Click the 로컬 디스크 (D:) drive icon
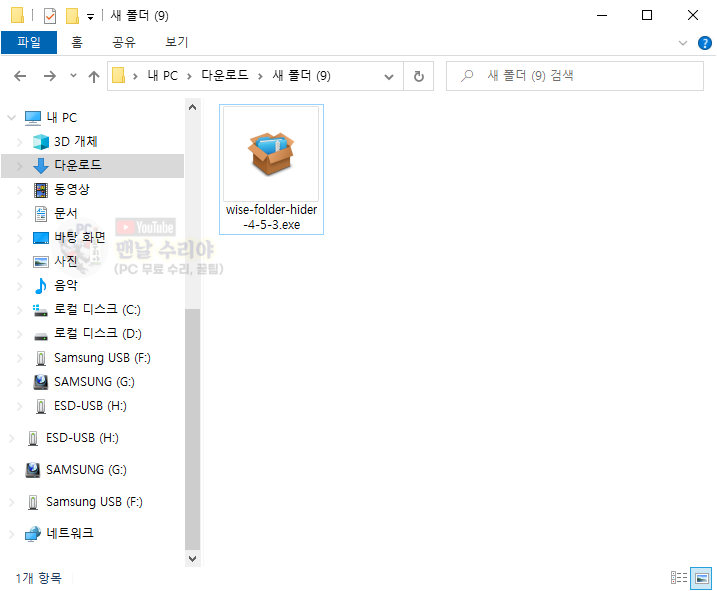Screen dimensions: 717x591 tap(41, 336)
